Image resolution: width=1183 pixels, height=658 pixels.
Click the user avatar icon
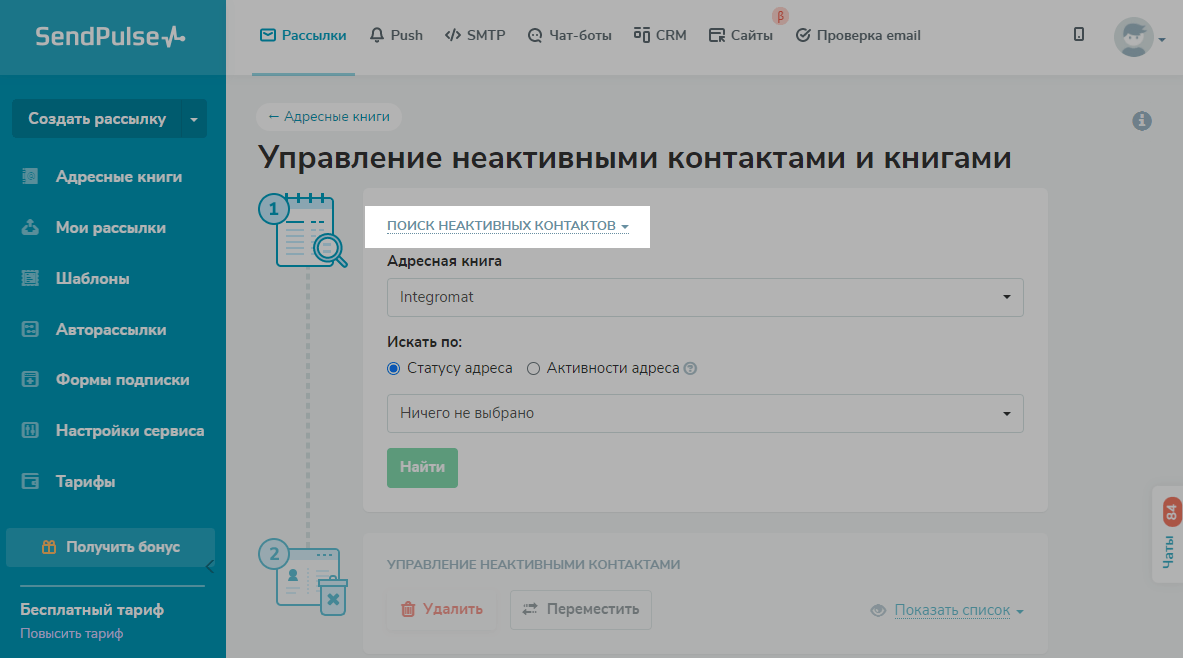[x=1133, y=37]
